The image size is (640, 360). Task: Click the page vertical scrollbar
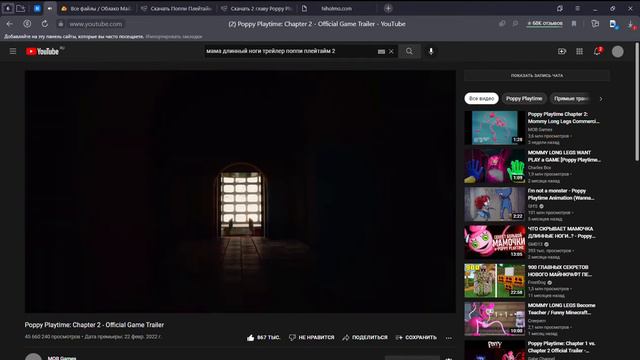pos(637,102)
